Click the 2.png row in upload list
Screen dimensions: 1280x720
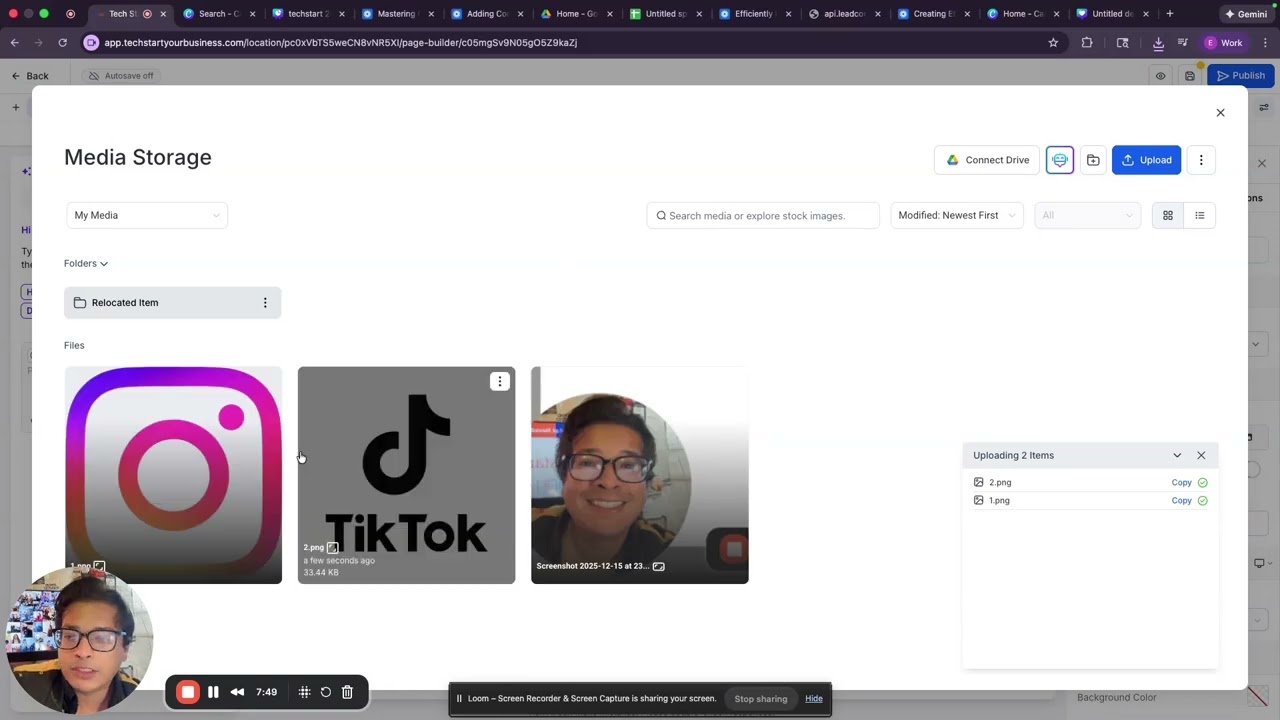click(x=1090, y=483)
